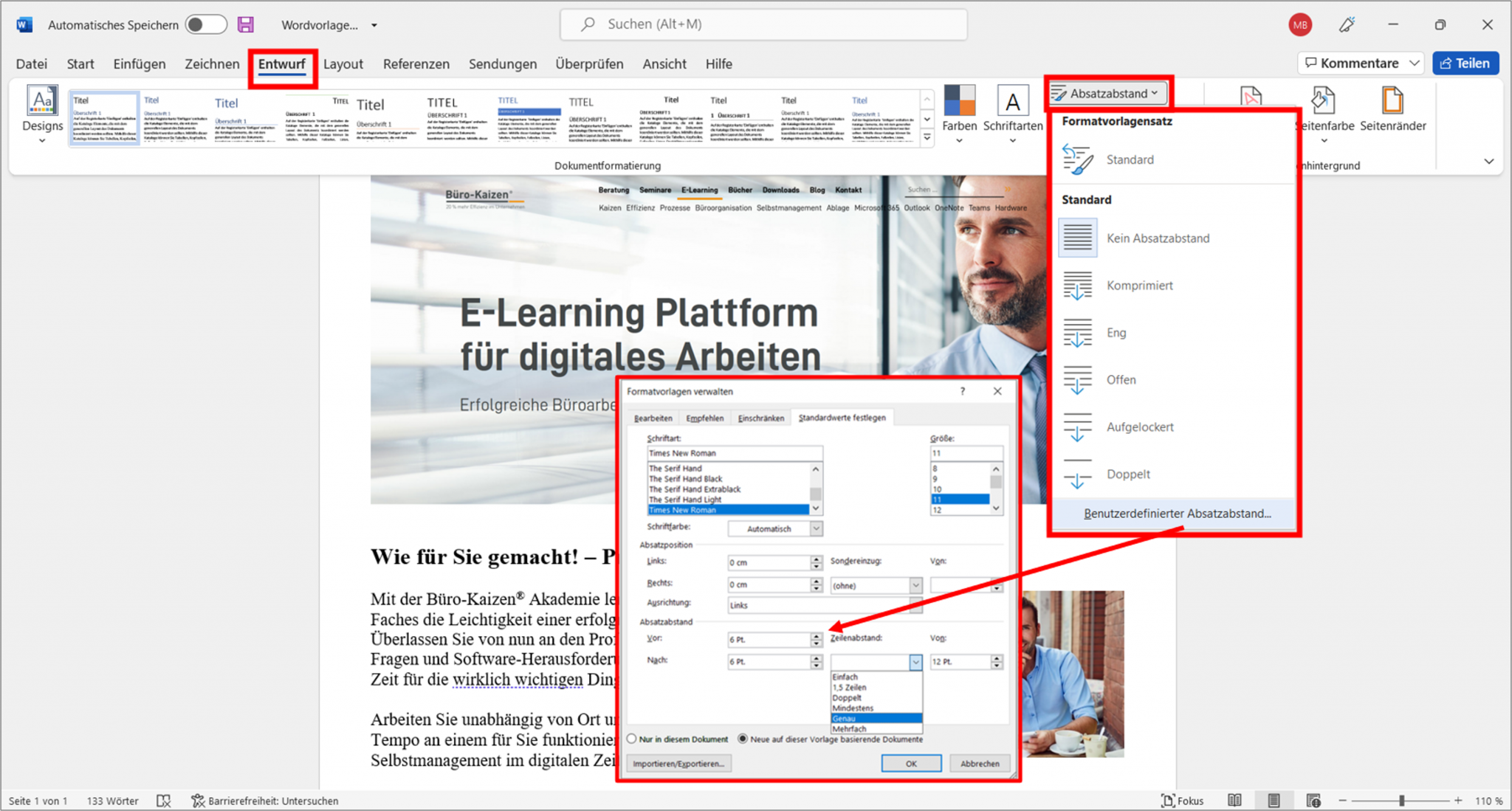Click Benutzerdefinierter Absatzabstand link
The image size is (1512, 811).
(x=1177, y=514)
